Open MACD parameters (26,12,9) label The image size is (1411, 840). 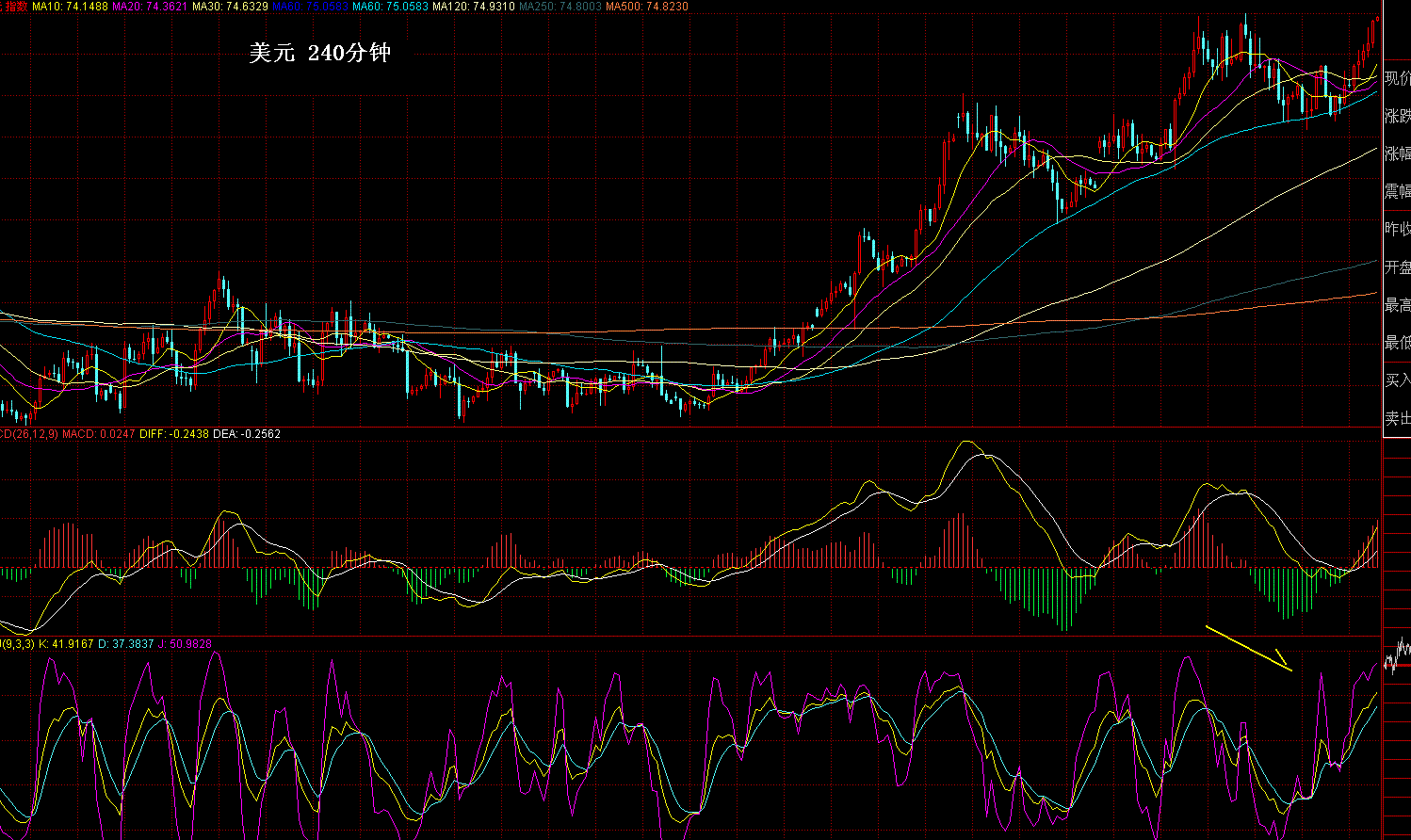click(29, 434)
